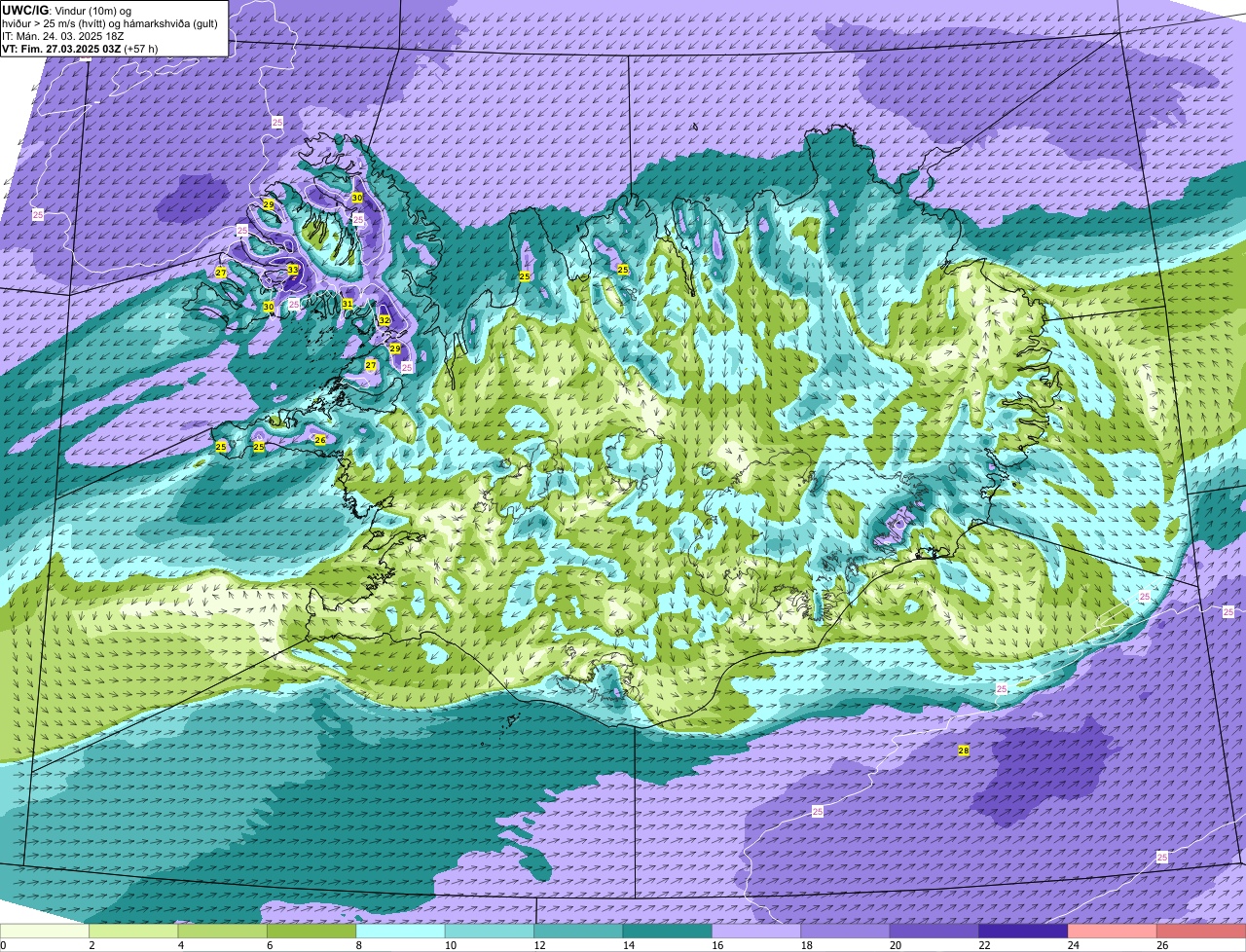Click the 'VT: Fim. 27.03.2025 03Z (+57 h)' line
1246x952 pixels.
(x=80, y=48)
